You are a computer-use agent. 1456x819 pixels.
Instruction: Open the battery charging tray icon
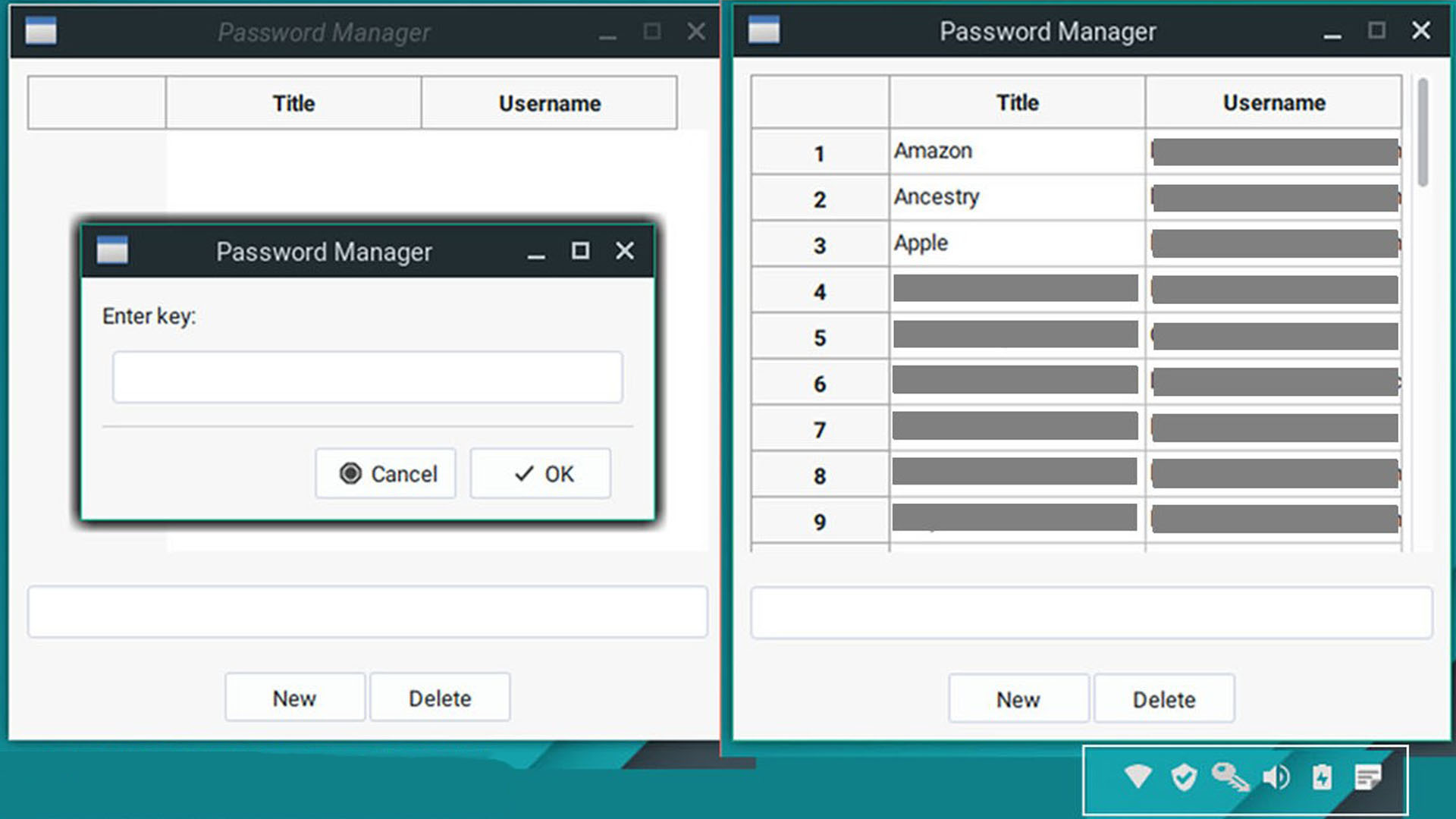(1322, 777)
